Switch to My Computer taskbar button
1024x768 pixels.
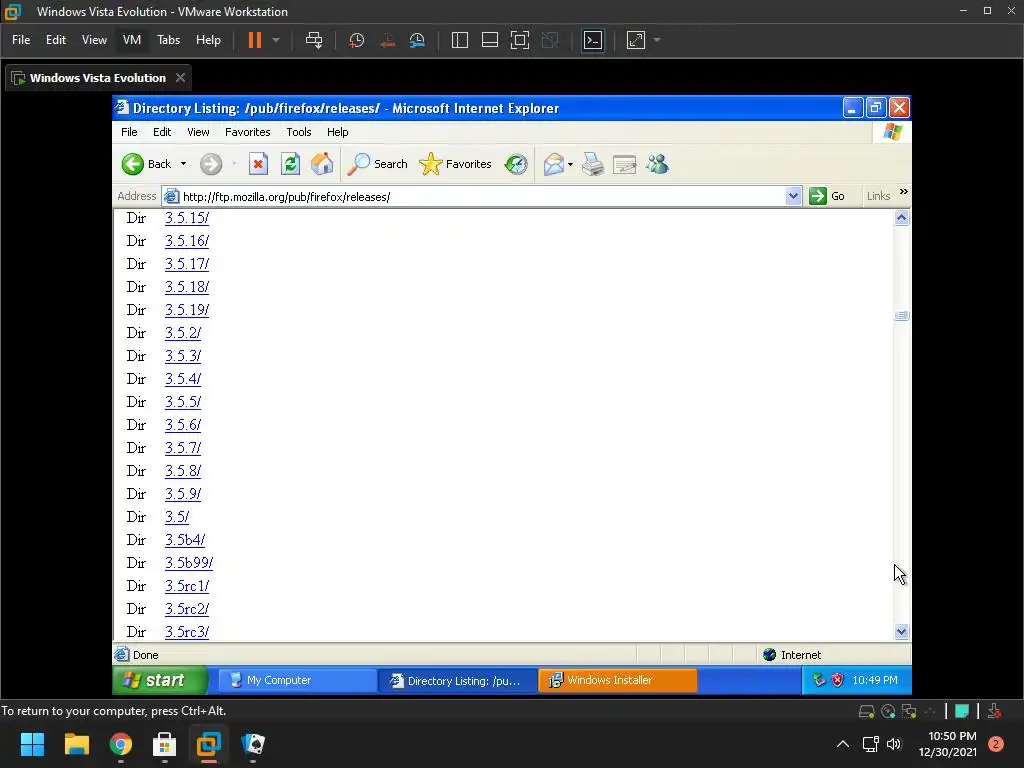tap(296, 680)
